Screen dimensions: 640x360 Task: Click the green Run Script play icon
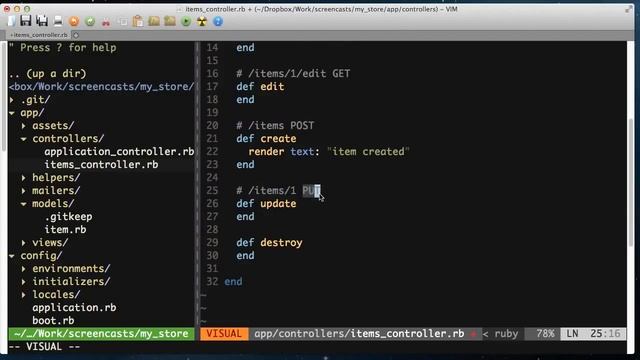click(186, 21)
